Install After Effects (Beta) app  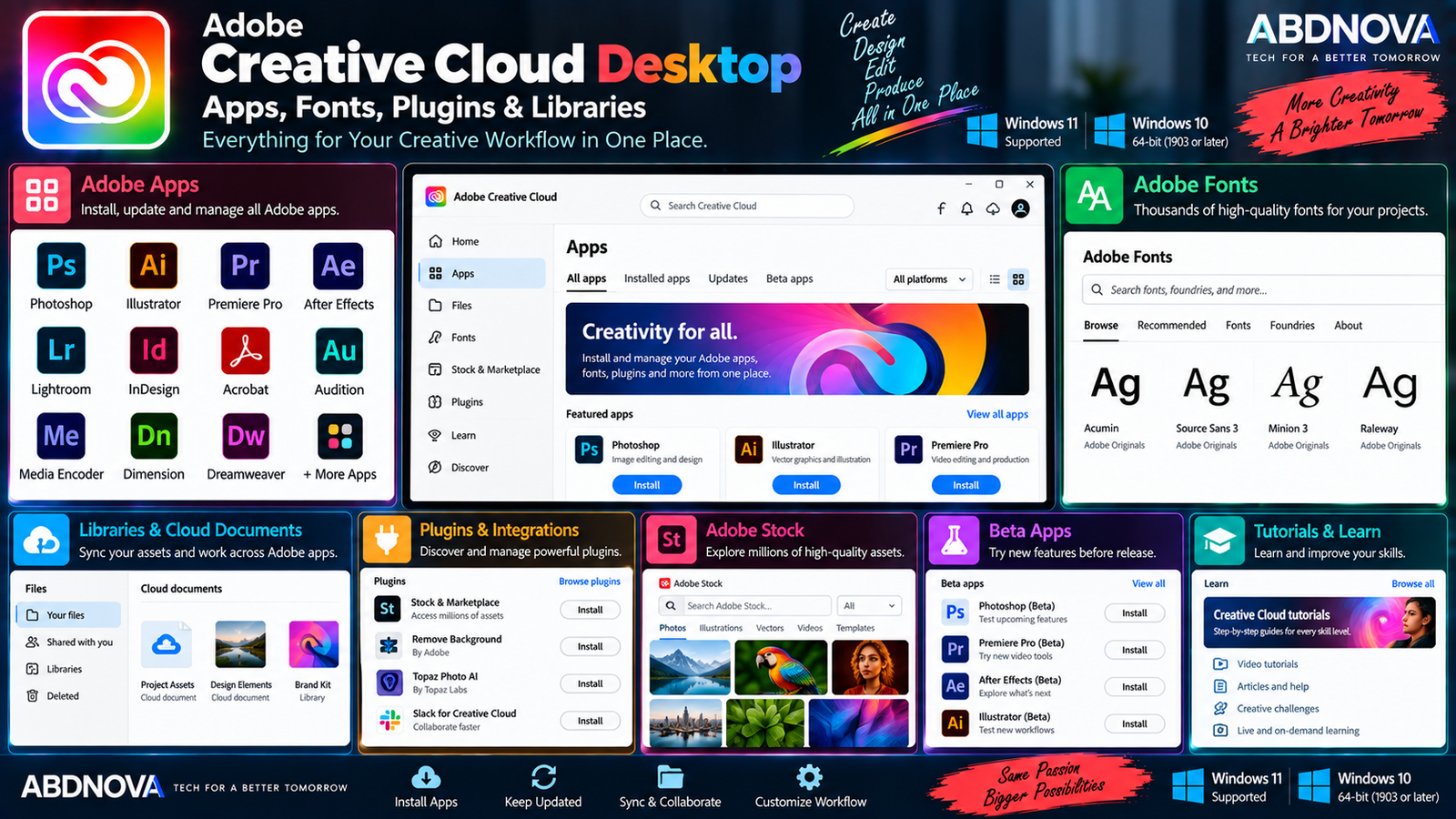pos(1135,687)
